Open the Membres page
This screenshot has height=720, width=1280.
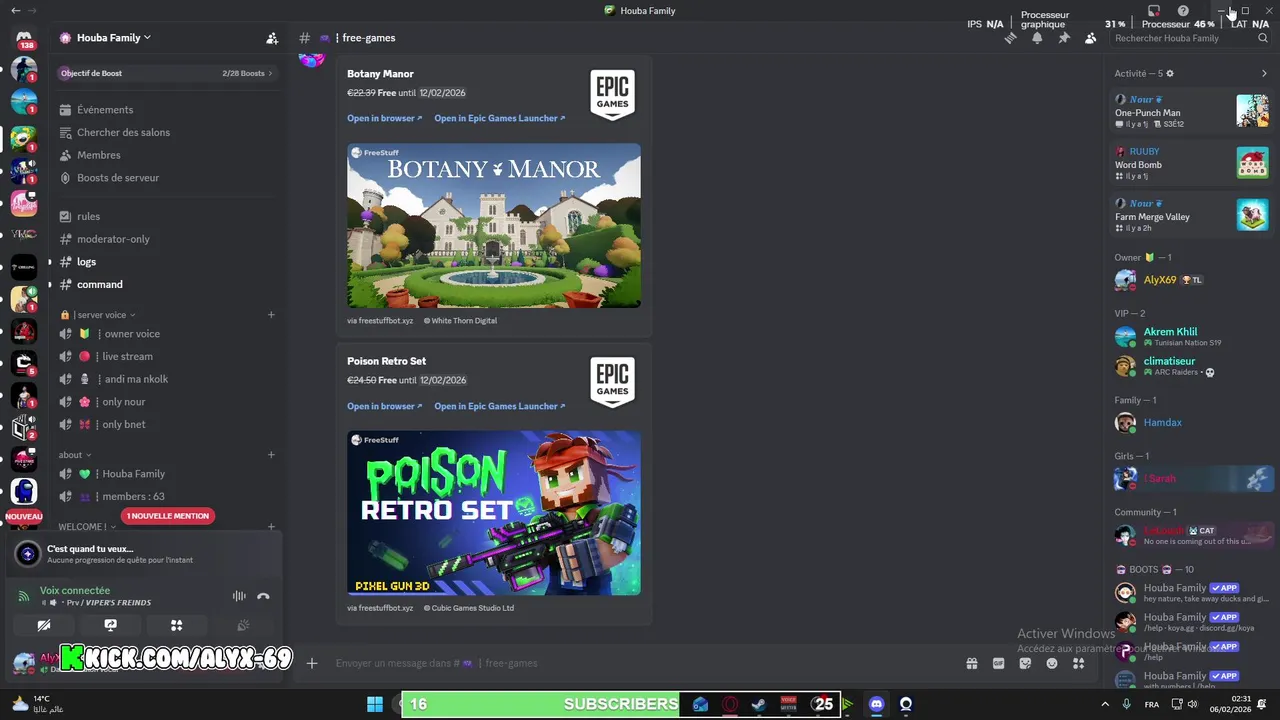[168, 155]
